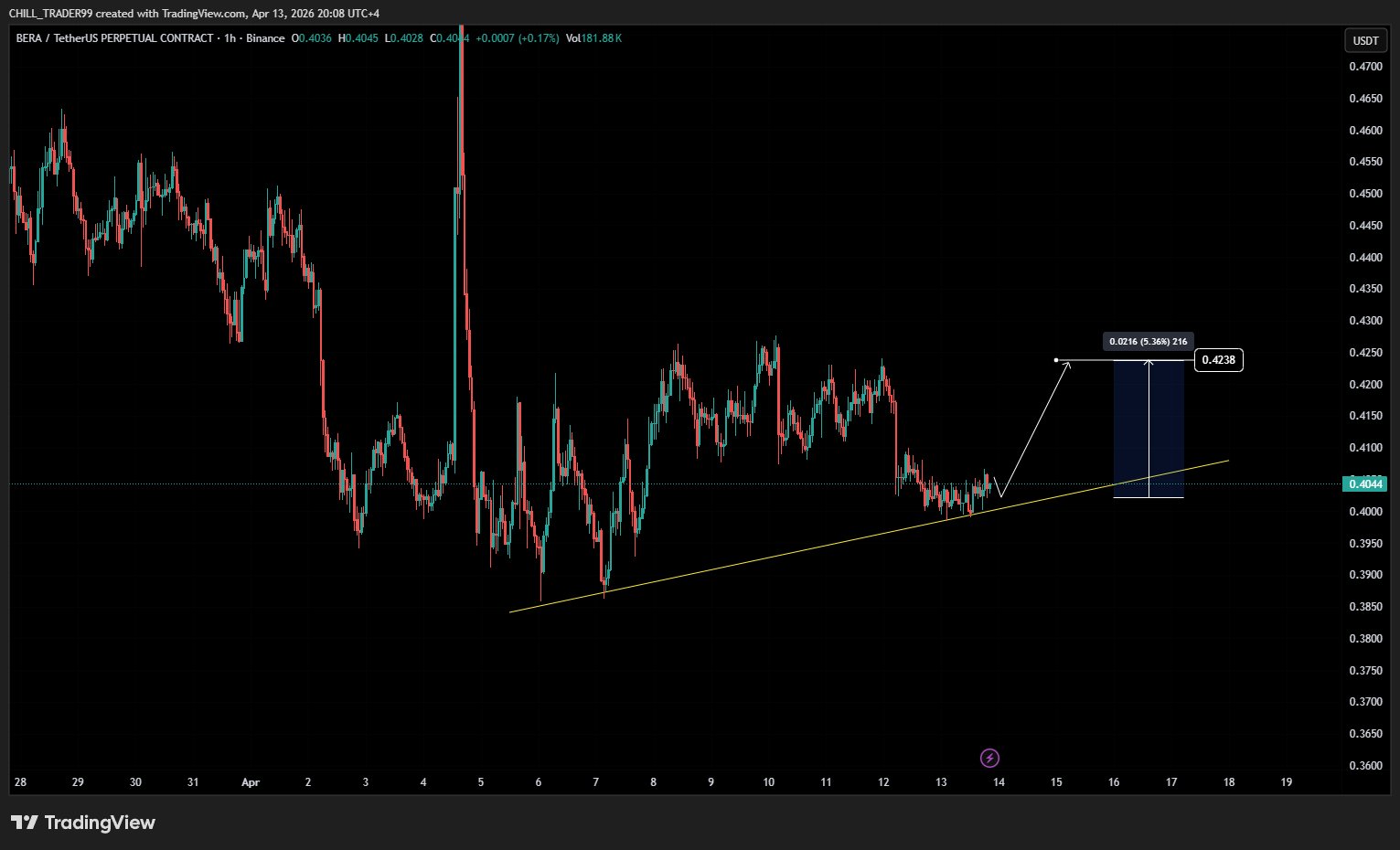The image size is (1400, 850).
Task: Click the 0.3700 price axis label
Action: coord(1365,702)
